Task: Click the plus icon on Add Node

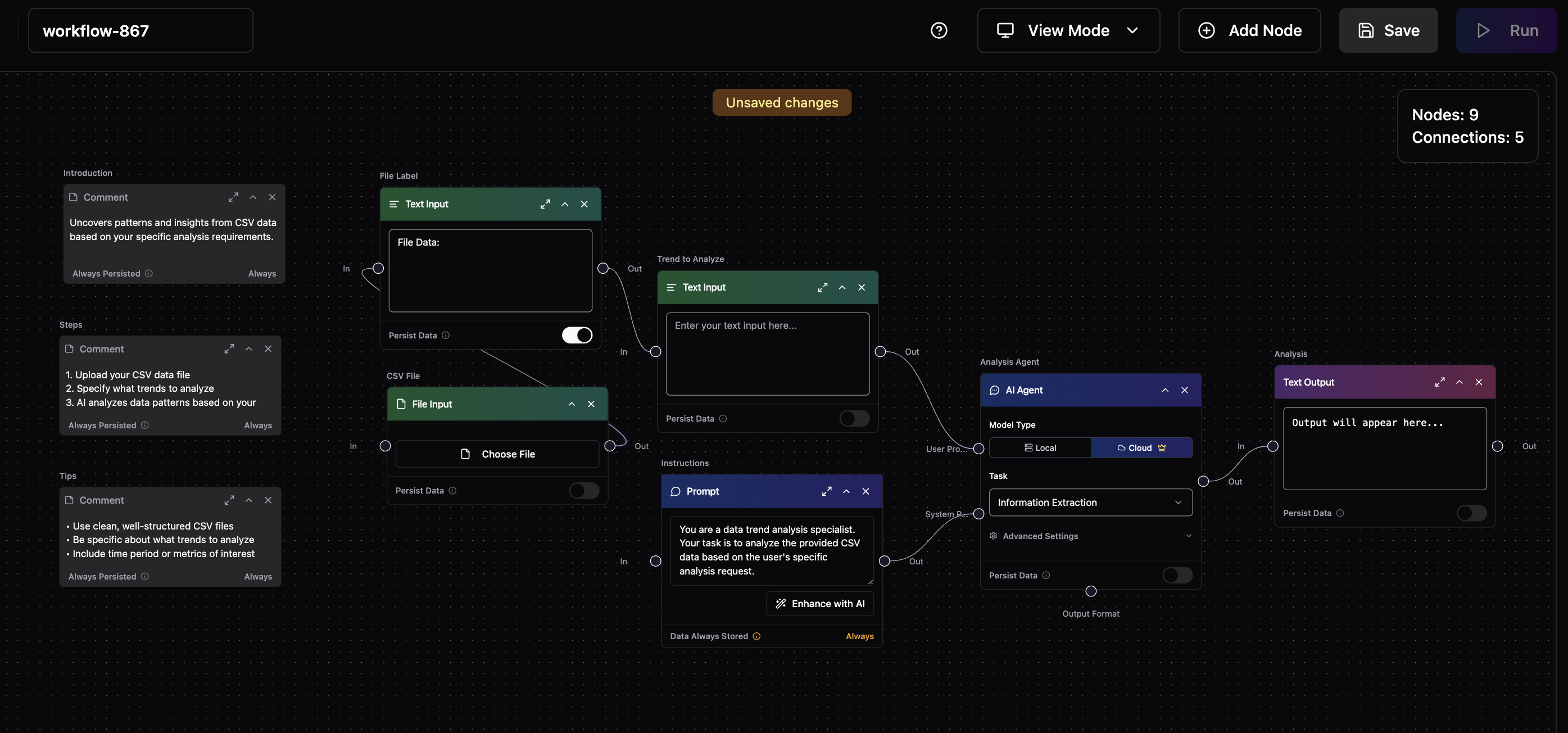Action: point(1207,30)
